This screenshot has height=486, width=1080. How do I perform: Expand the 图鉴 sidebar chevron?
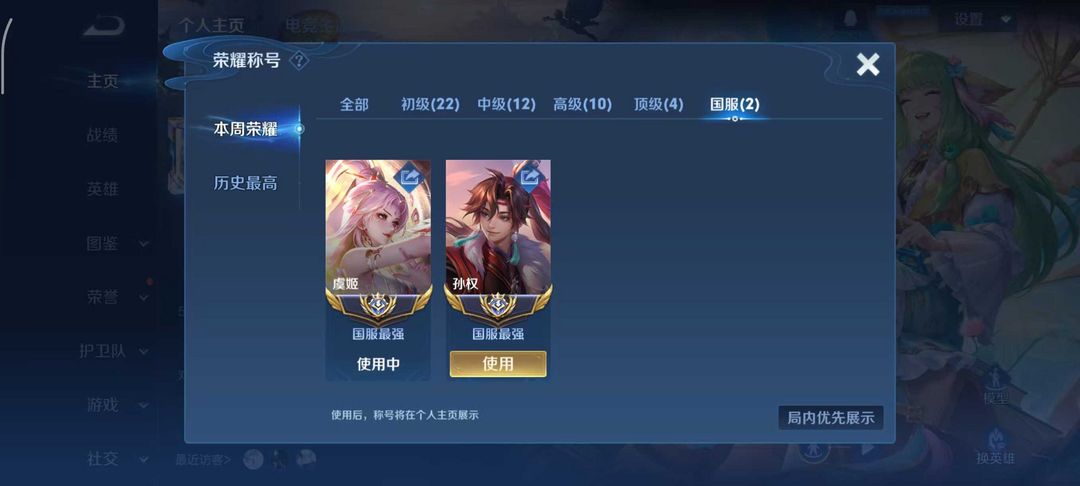[x=144, y=244]
